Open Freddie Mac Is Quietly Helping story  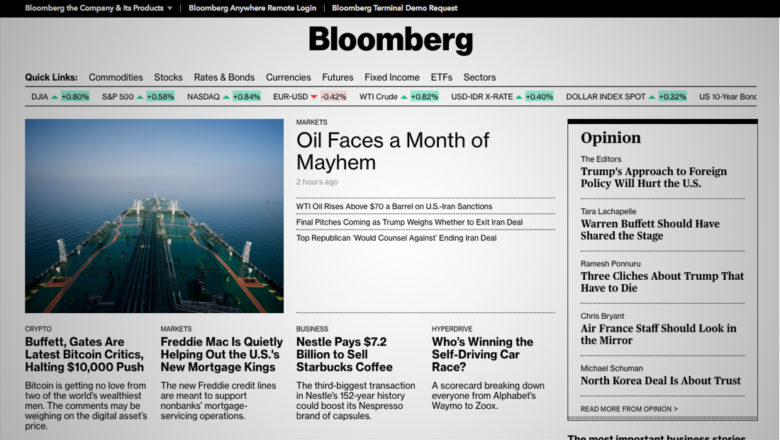click(221, 354)
